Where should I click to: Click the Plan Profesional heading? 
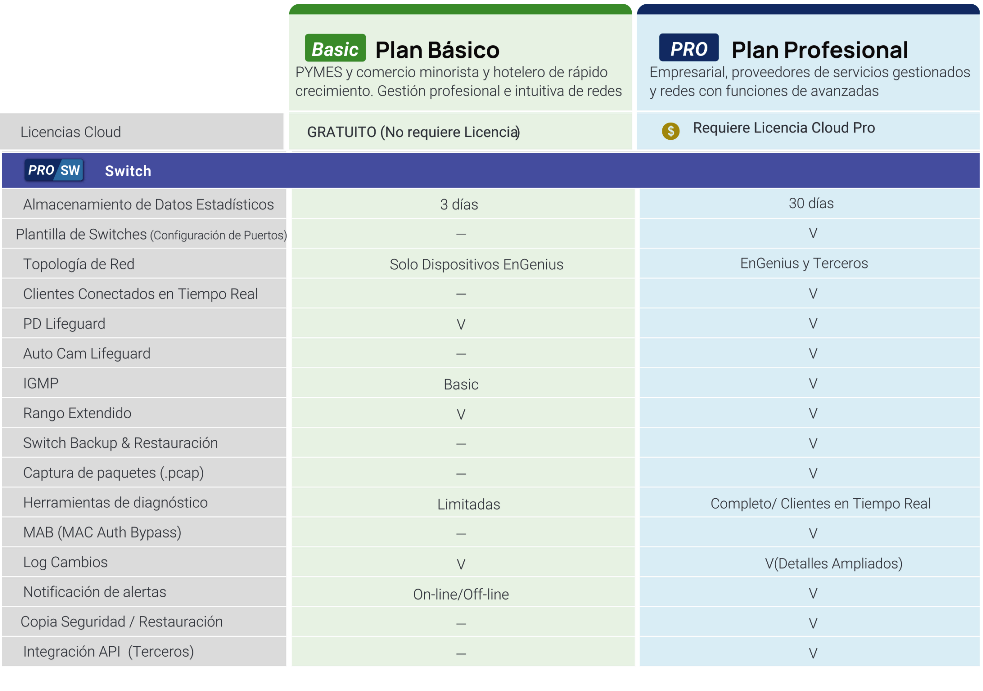click(819, 50)
